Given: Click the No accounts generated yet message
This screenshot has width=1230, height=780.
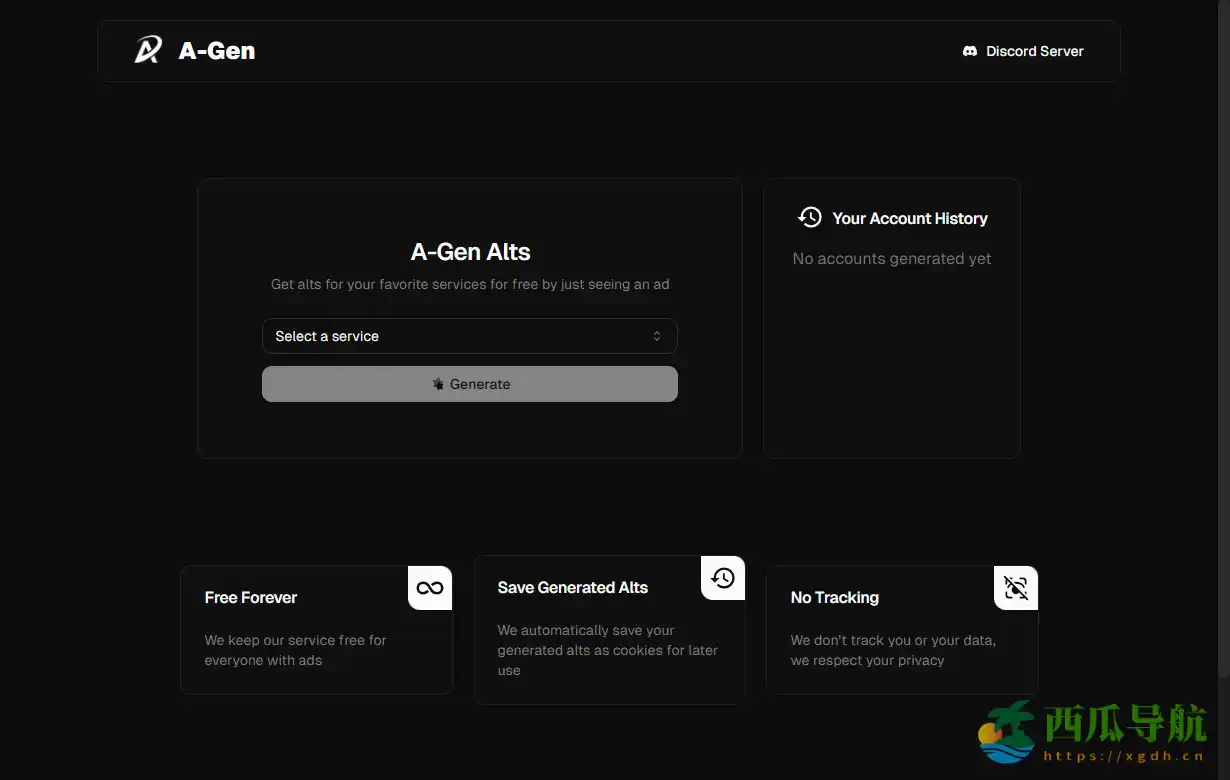Looking at the screenshot, I should click(891, 258).
